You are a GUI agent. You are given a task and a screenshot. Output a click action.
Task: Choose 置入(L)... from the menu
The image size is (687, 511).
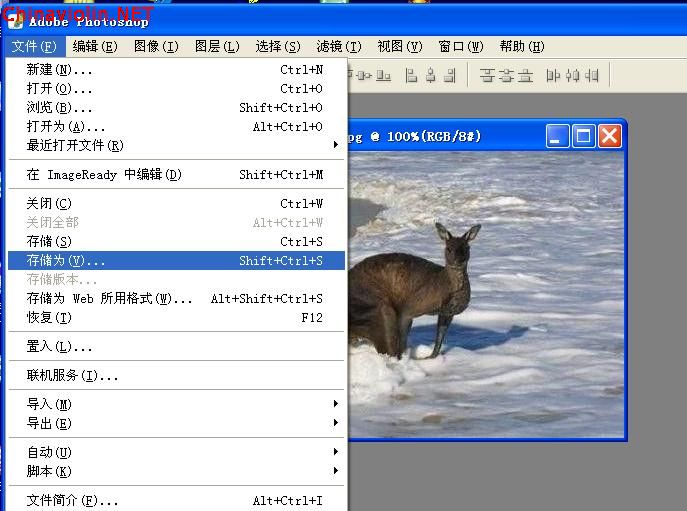pyautogui.click(x=176, y=347)
